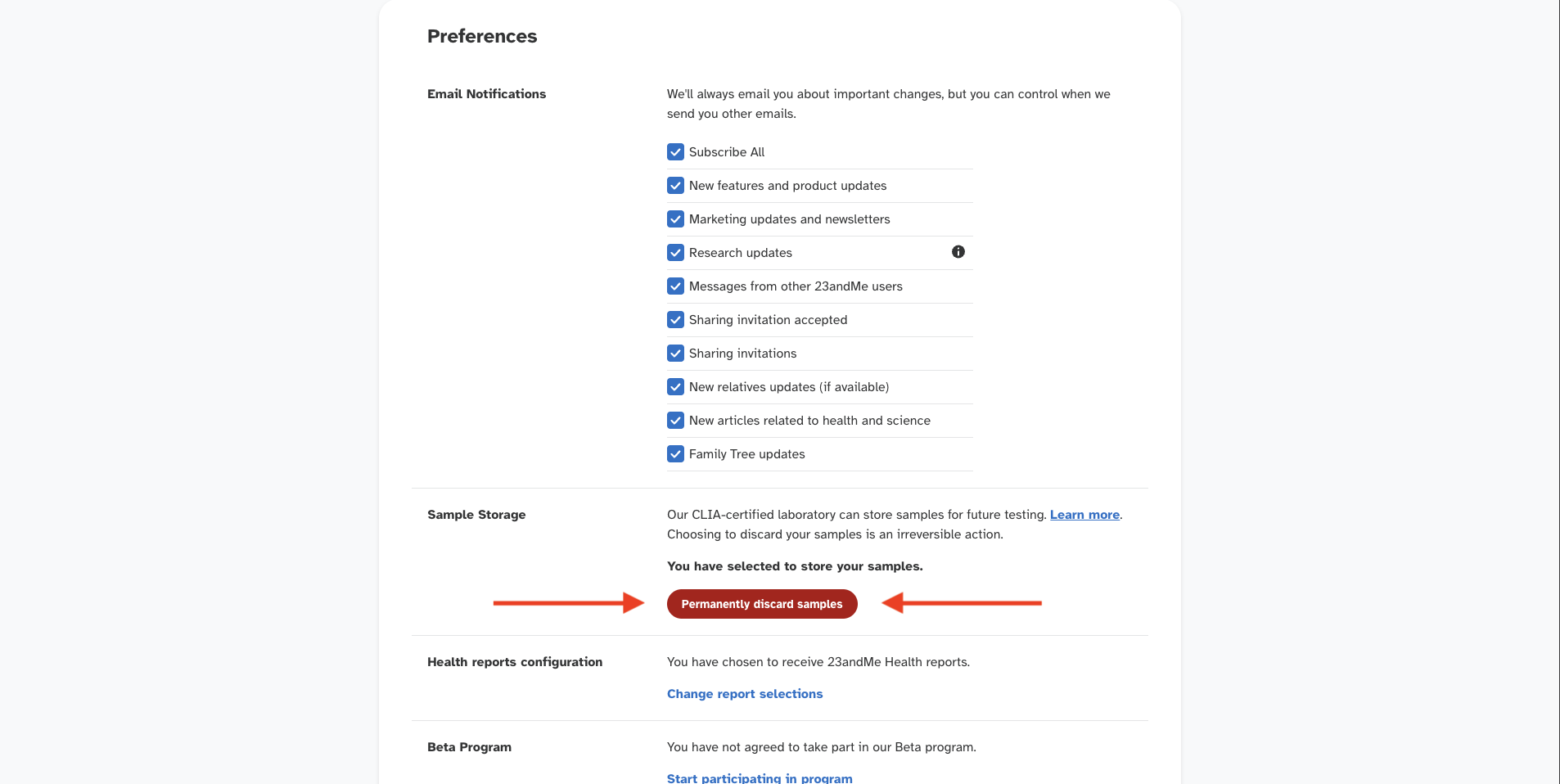Toggle Family Tree updates checkbox

click(675, 454)
